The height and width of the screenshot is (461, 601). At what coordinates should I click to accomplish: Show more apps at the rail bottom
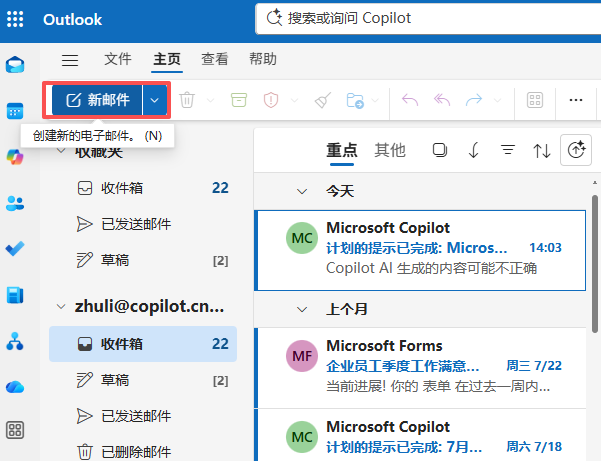15,430
